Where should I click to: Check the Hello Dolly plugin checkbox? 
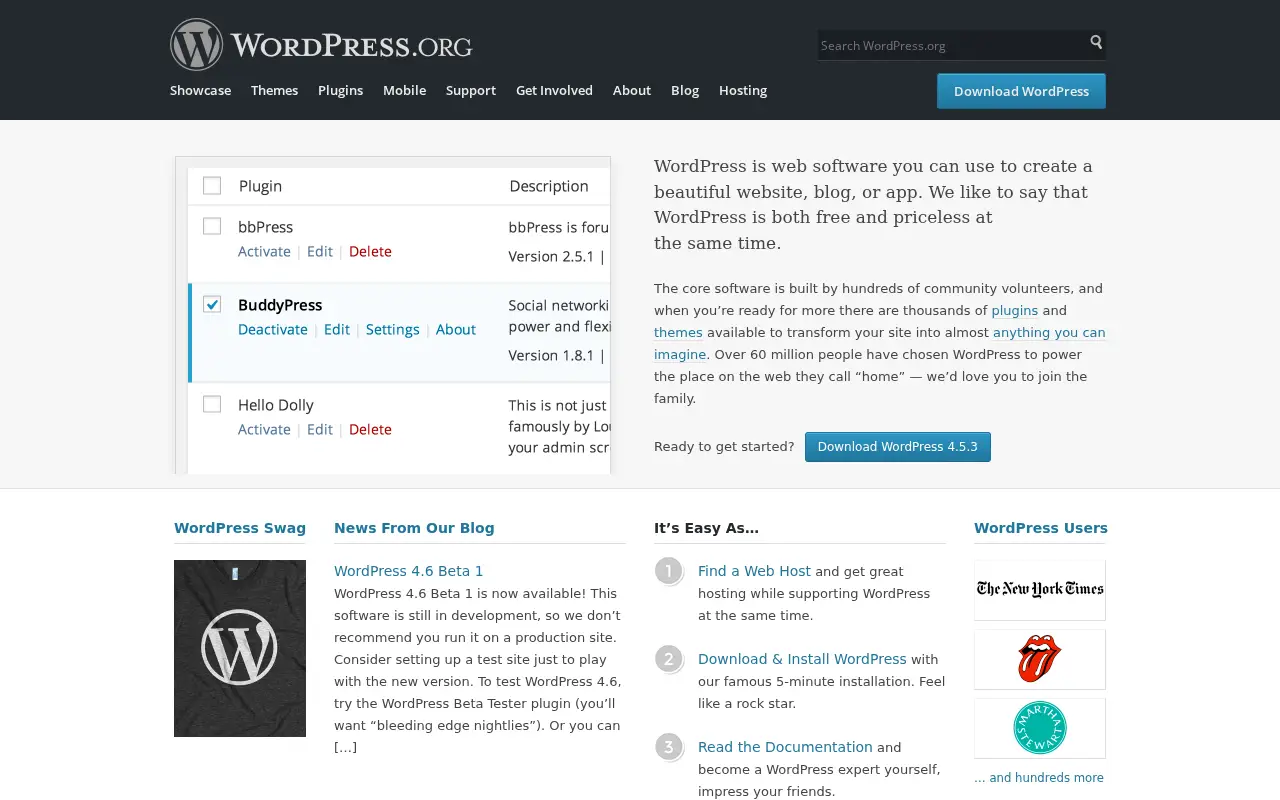pos(212,404)
